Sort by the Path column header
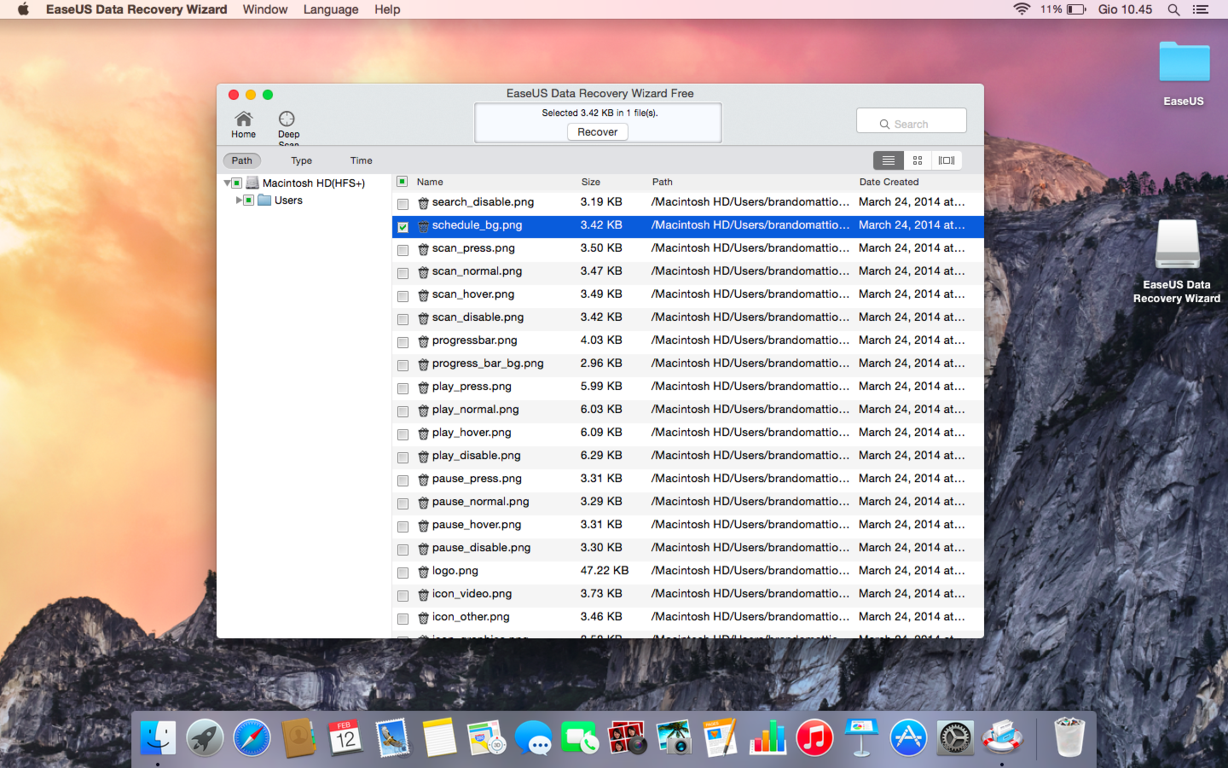This screenshot has height=768, width=1228. pyautogui.click(x=662, y=182)
